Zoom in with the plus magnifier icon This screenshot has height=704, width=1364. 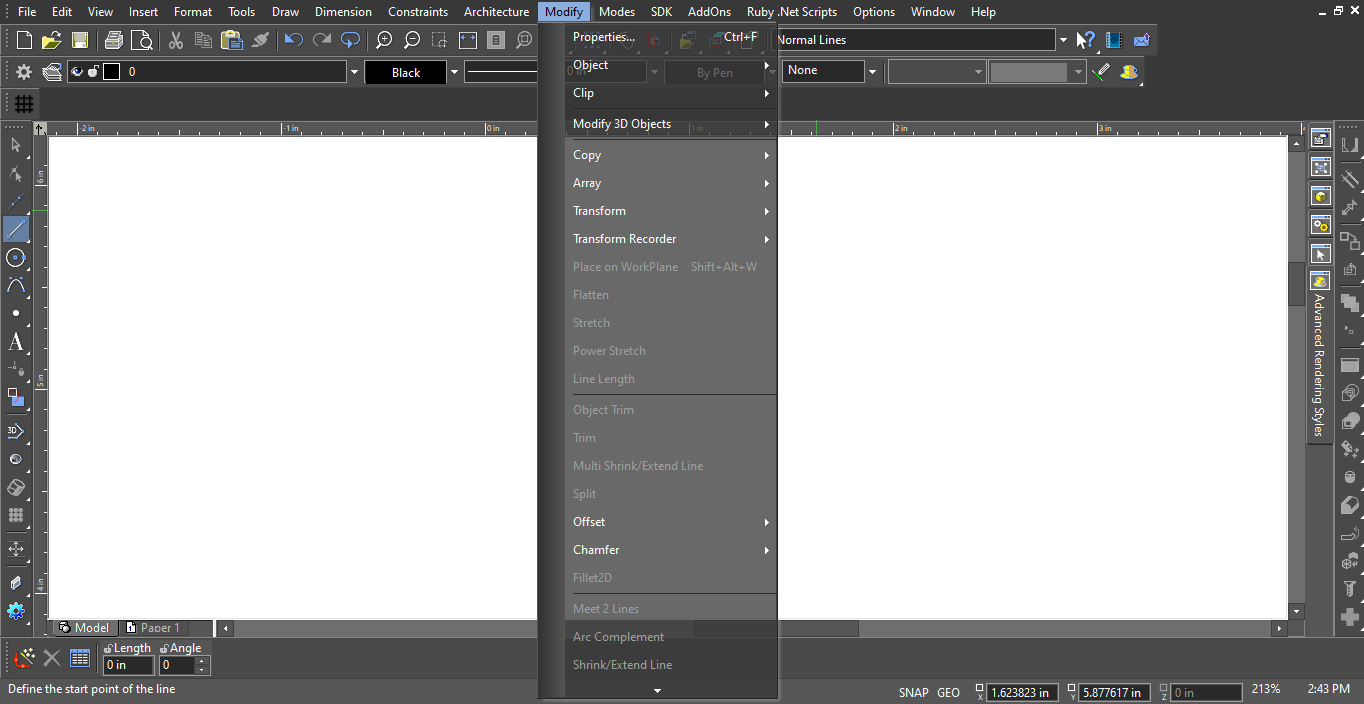384,40
